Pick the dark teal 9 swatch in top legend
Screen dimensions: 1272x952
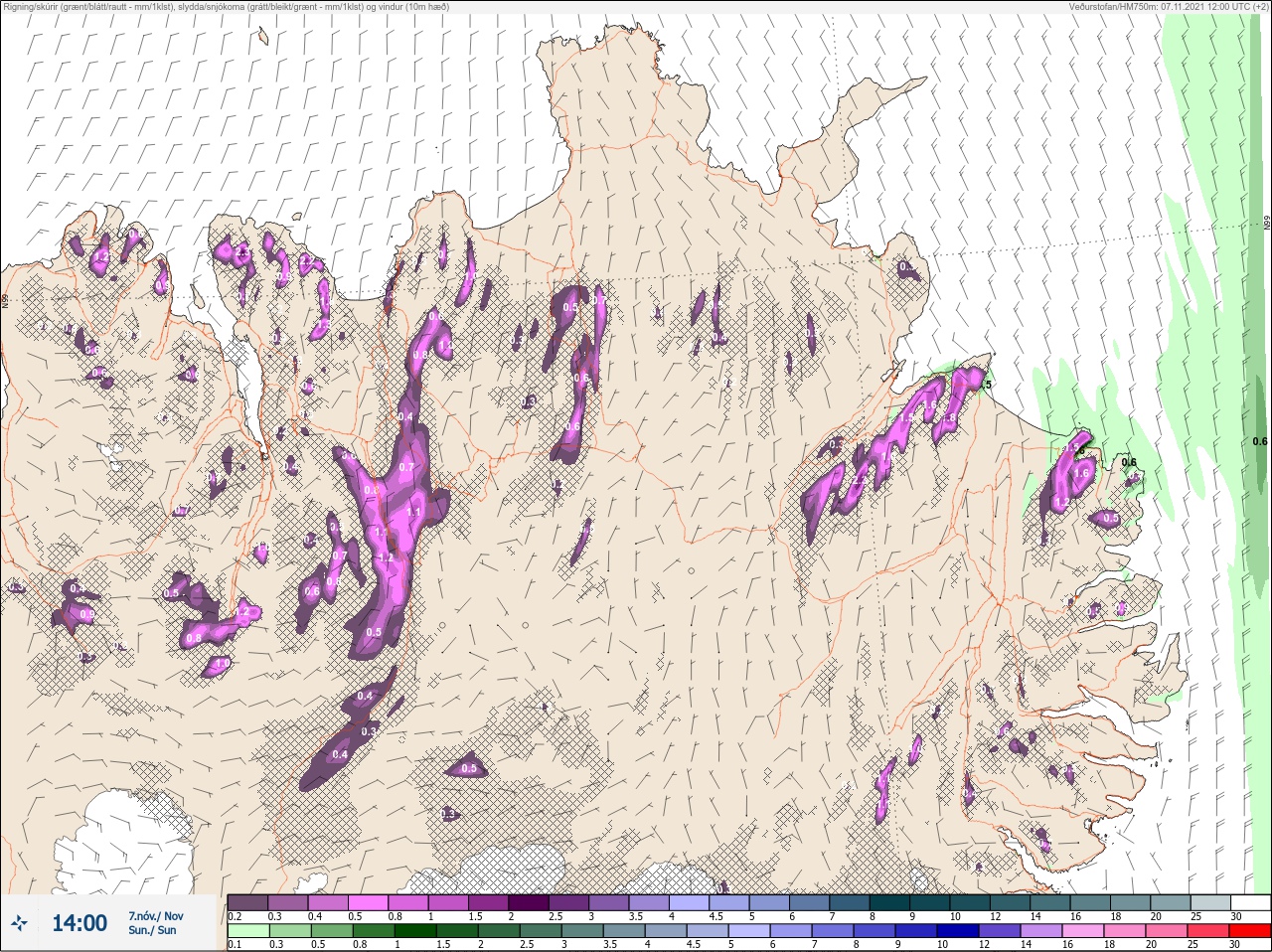pyautogui.click(x=930, y=902)
